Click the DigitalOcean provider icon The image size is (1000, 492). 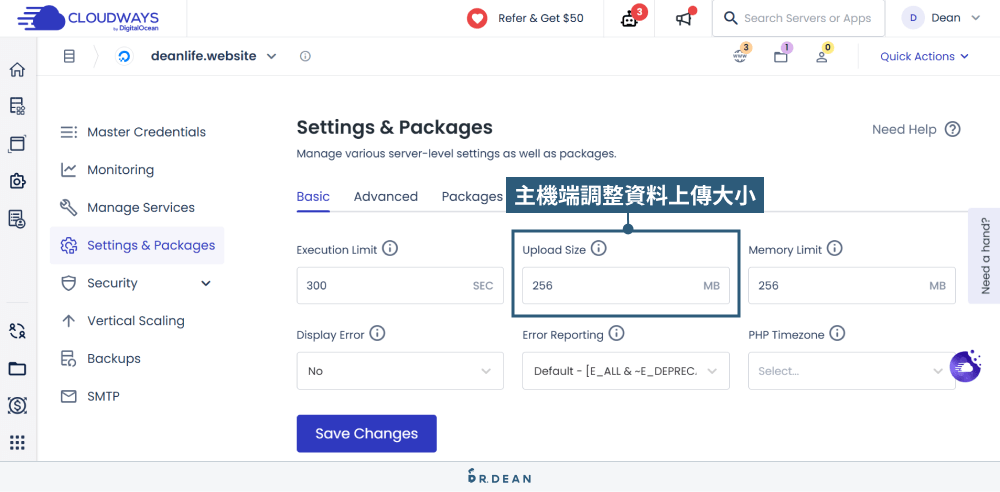pos(124,56)
